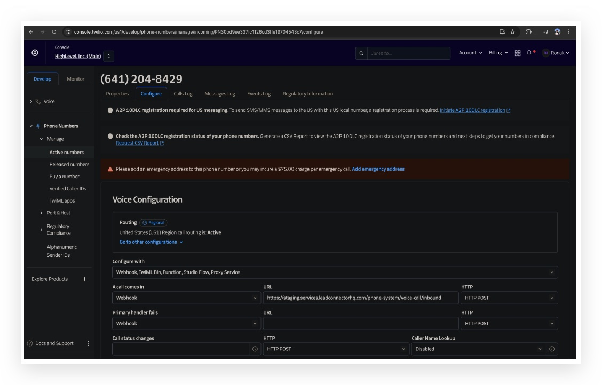Open the user avatar menu in header
Viewport: 602px width, 385px height.
click(555, 53)
